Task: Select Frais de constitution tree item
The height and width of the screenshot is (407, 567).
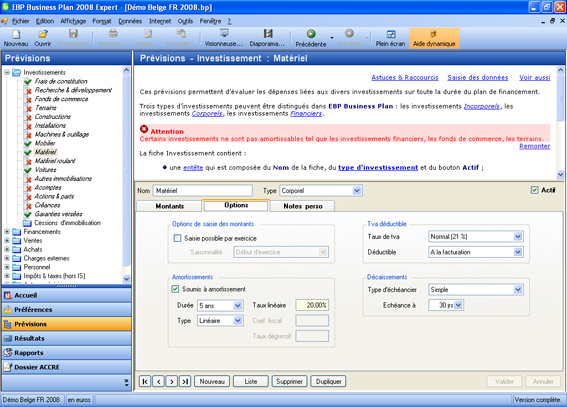Action: click(x=61, y=81)
